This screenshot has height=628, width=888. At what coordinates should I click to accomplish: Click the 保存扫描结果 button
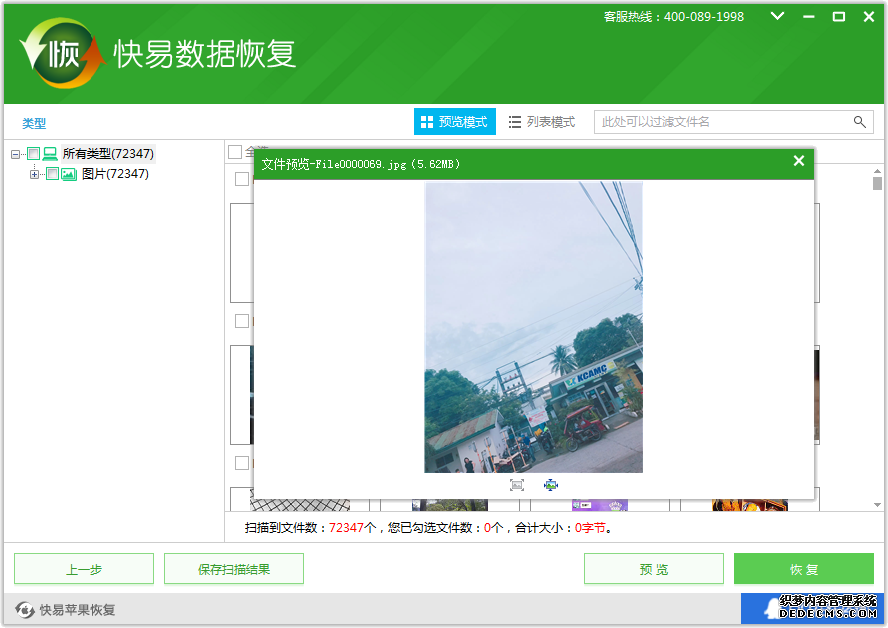(233, 569)
